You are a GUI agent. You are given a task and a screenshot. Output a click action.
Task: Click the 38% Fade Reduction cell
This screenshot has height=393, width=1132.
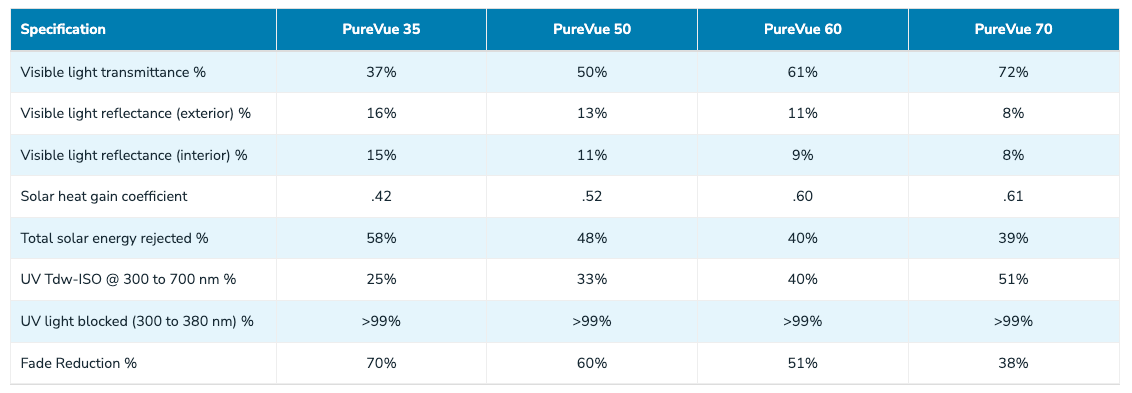1014,363
